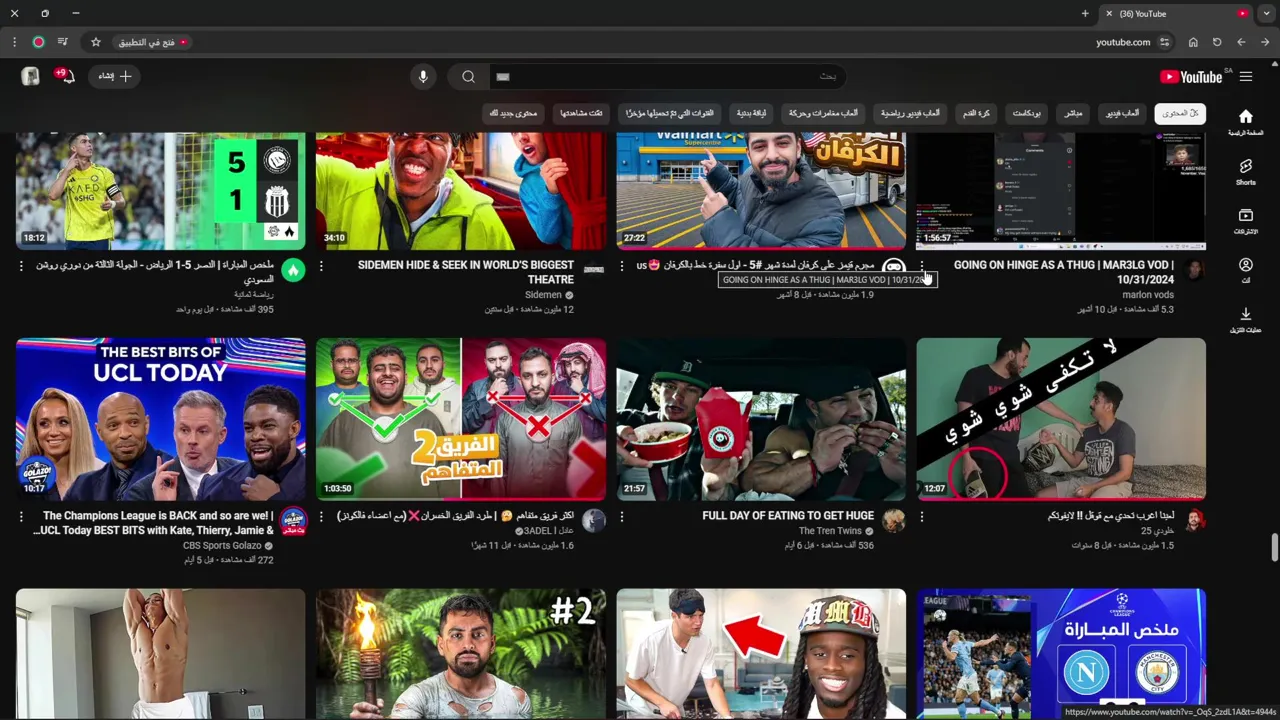Click the YouTube logo

tap(1191, 77)
